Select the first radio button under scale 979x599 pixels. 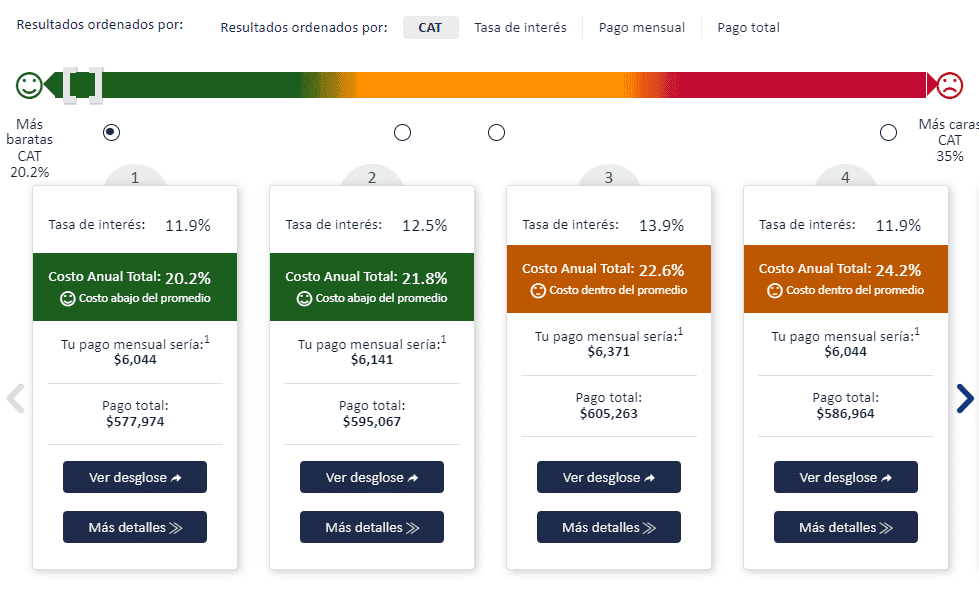coord(112,132)
